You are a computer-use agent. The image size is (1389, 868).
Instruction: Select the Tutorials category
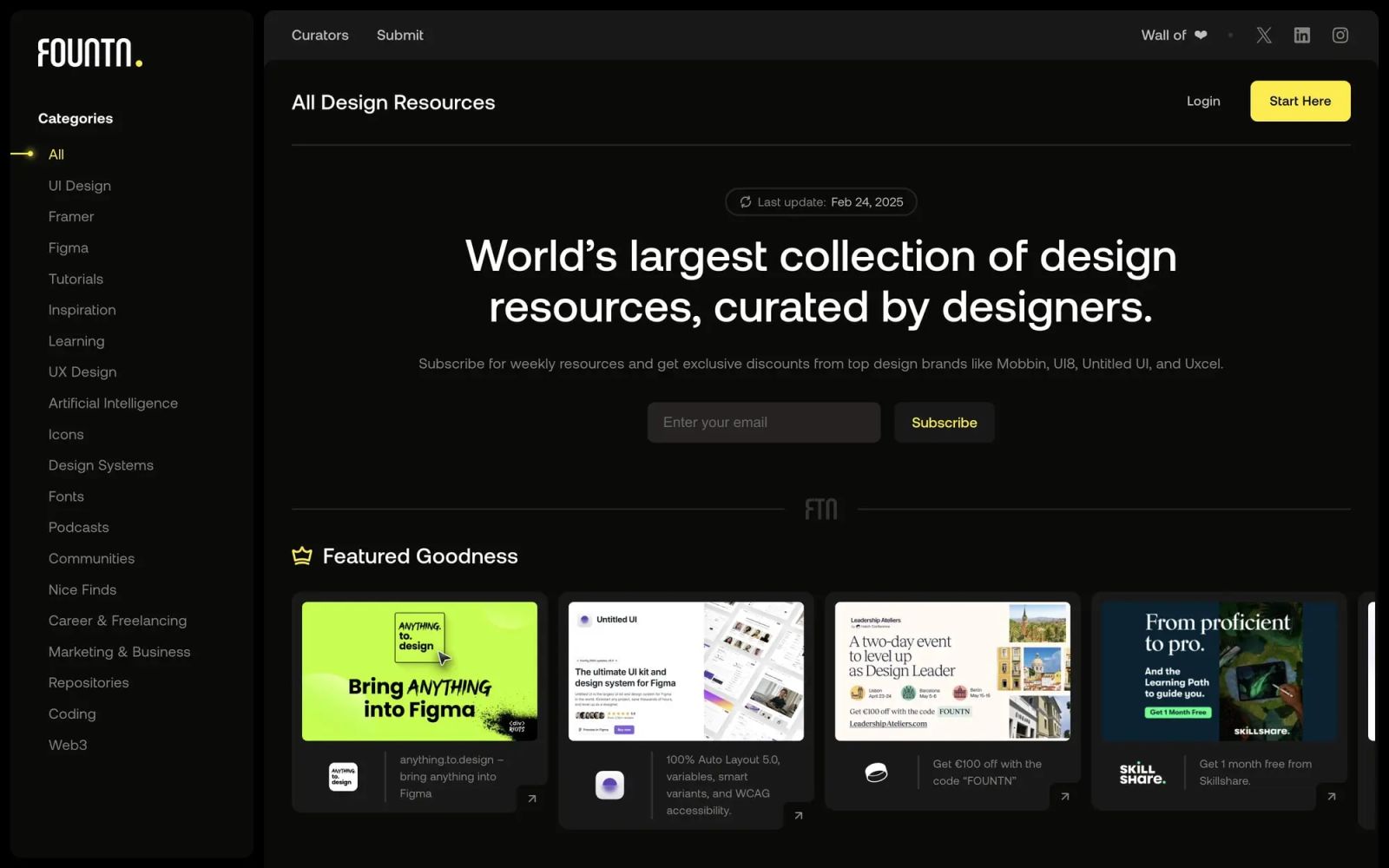point(76,279)
